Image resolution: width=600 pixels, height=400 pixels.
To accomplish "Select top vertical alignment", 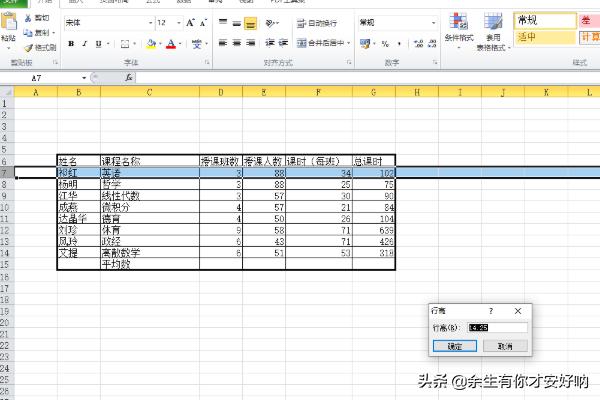I will pyautogui.click(x=223, y=23).
